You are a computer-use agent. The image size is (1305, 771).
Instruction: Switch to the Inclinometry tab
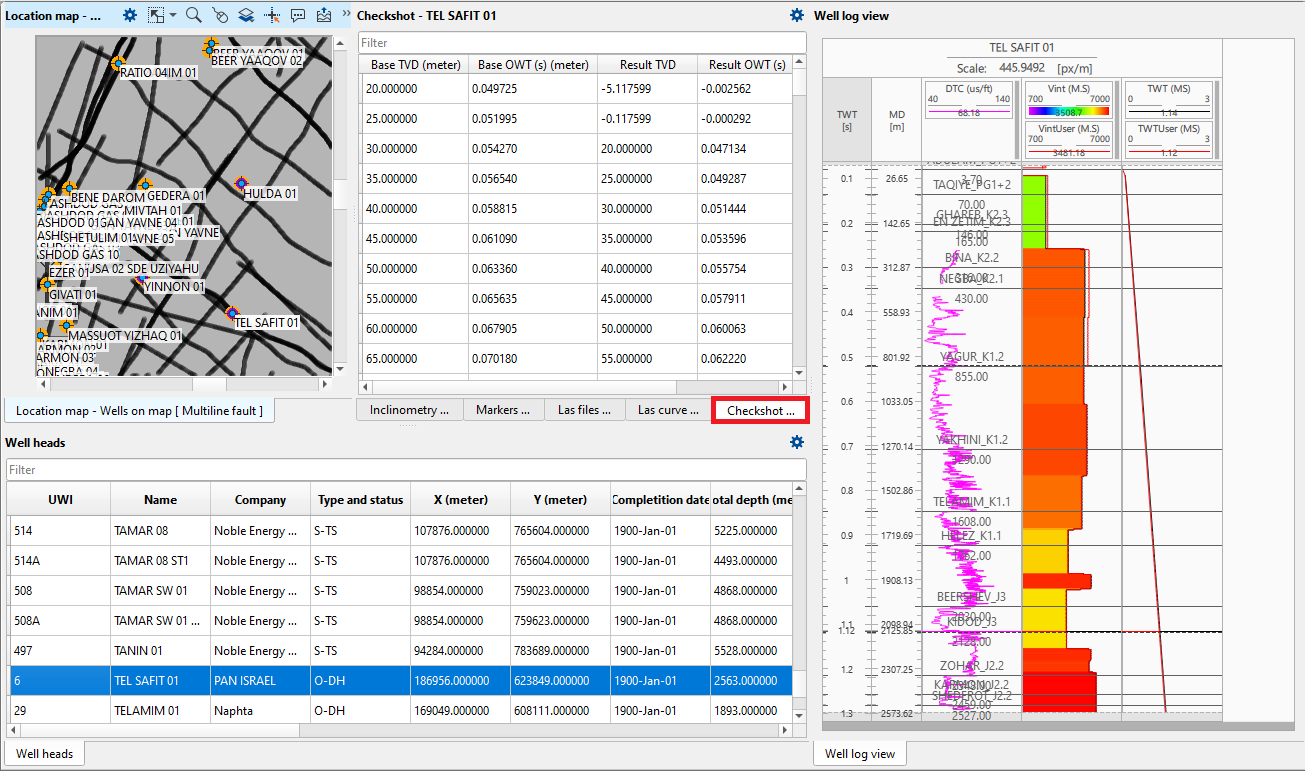point(409,410)
